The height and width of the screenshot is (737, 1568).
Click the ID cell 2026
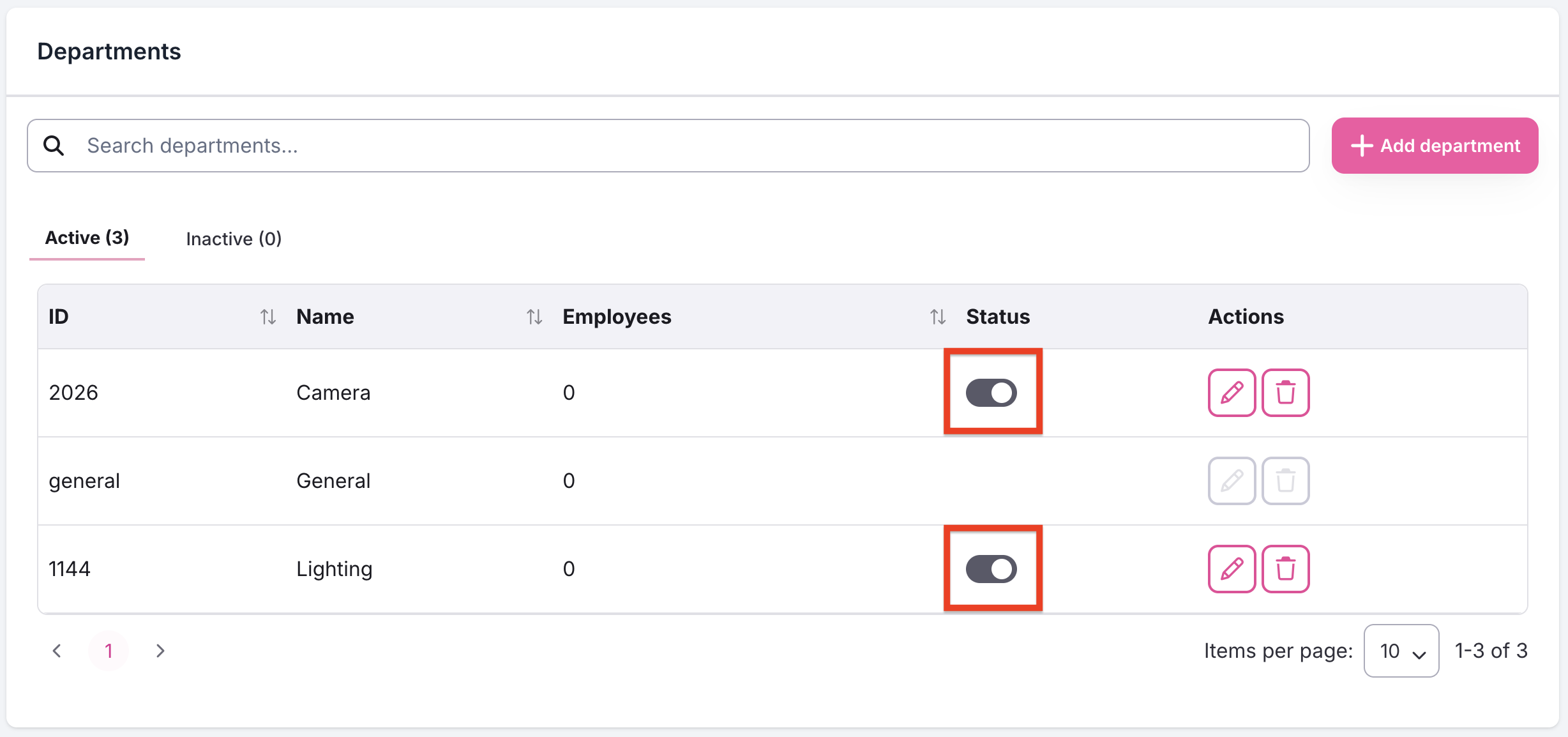coord(73,393)
